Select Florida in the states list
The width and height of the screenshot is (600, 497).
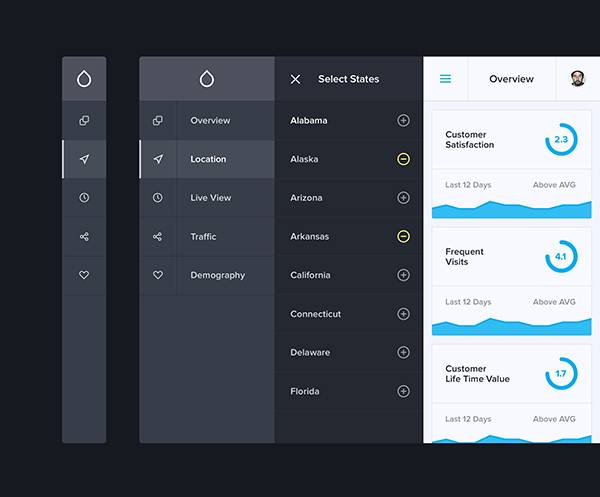(x=305, y=391)
